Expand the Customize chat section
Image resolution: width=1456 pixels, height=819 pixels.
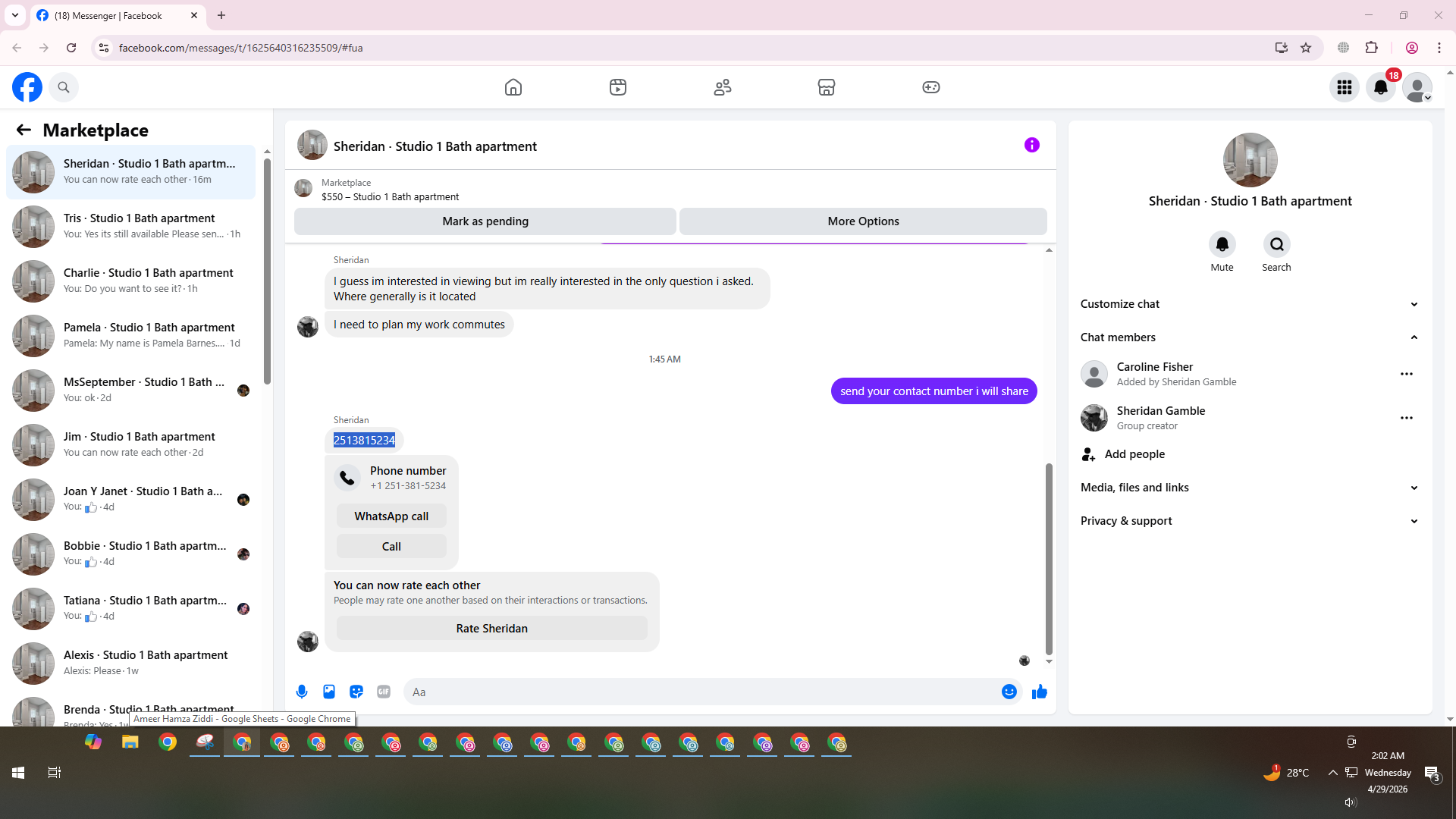point(1249,304)
